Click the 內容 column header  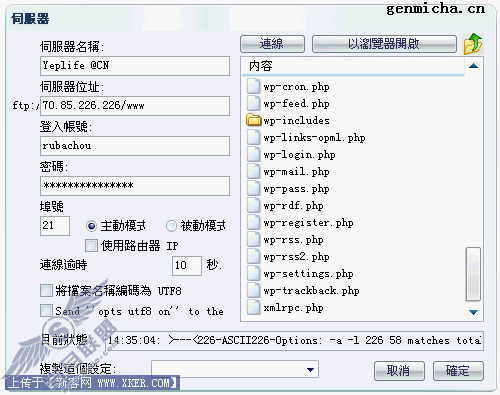click(x=353, y=66)
